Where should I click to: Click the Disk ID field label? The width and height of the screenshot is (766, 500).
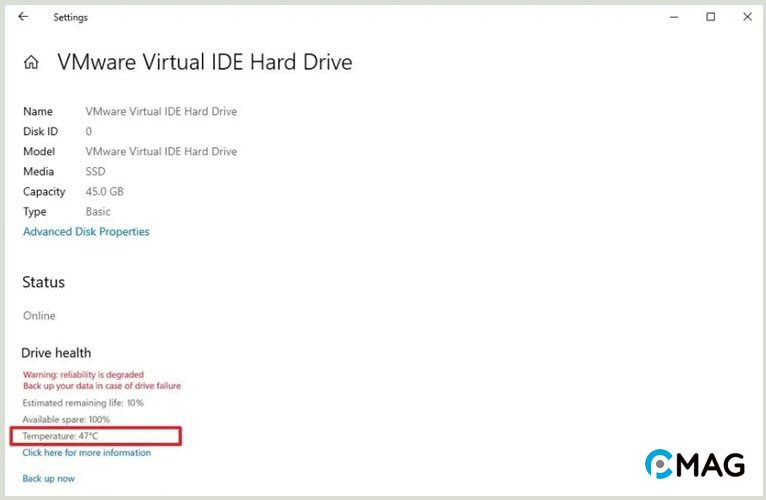[x=41, y=131]
